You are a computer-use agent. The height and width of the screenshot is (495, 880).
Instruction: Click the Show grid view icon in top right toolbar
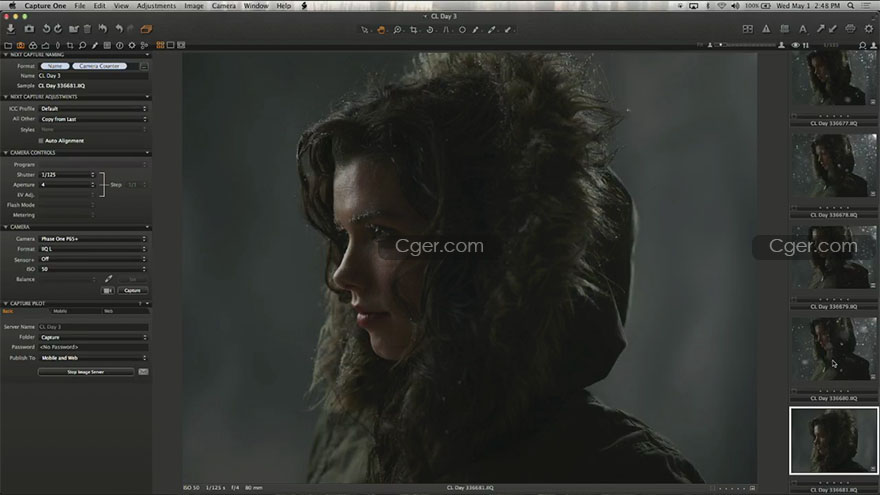click(x=748, y=29)
